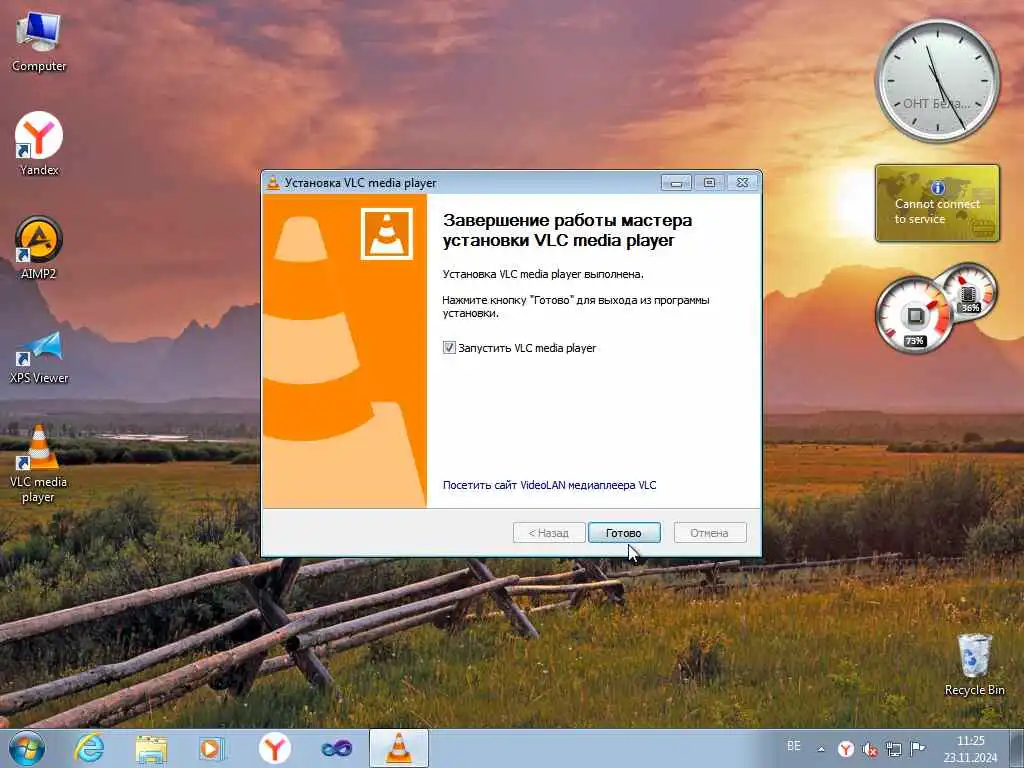The width and height of the screenshot is (1024, 768).
Task: Click the cone icon in installer title bar
Action: [273, 183]
